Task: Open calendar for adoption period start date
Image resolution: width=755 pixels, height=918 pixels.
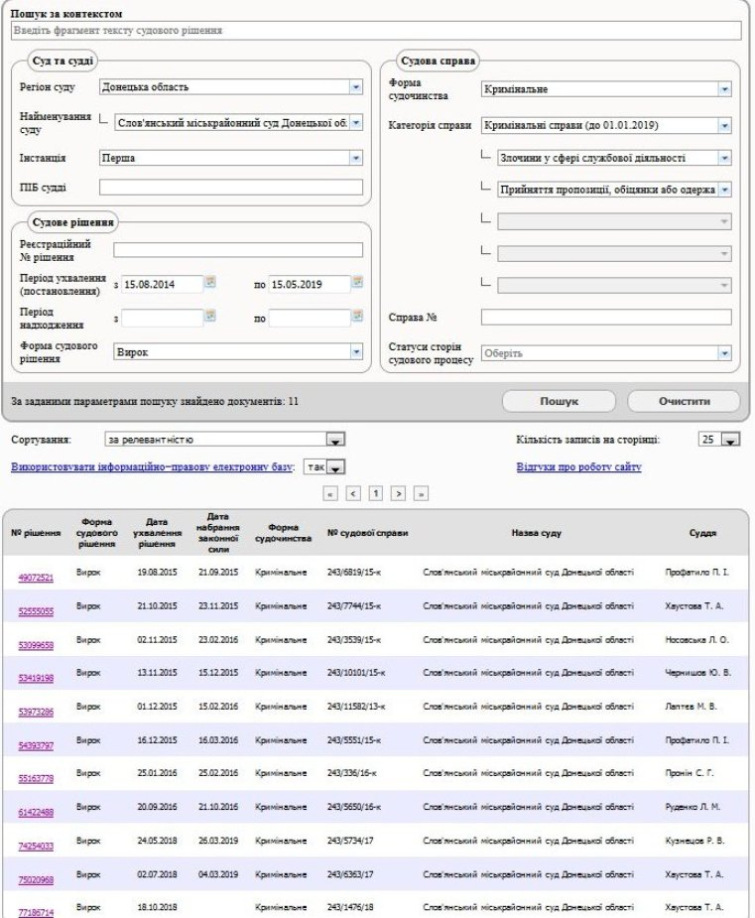Action: coord(211,284)
